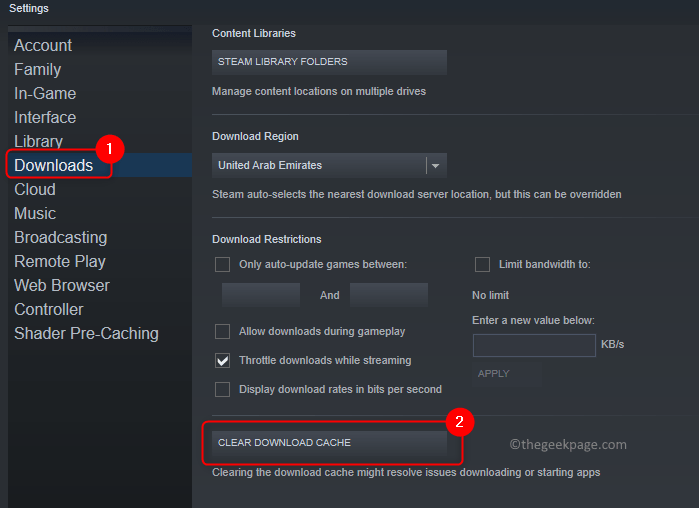
Task: Click the Settings window title
Action: (x=29, y=8)
